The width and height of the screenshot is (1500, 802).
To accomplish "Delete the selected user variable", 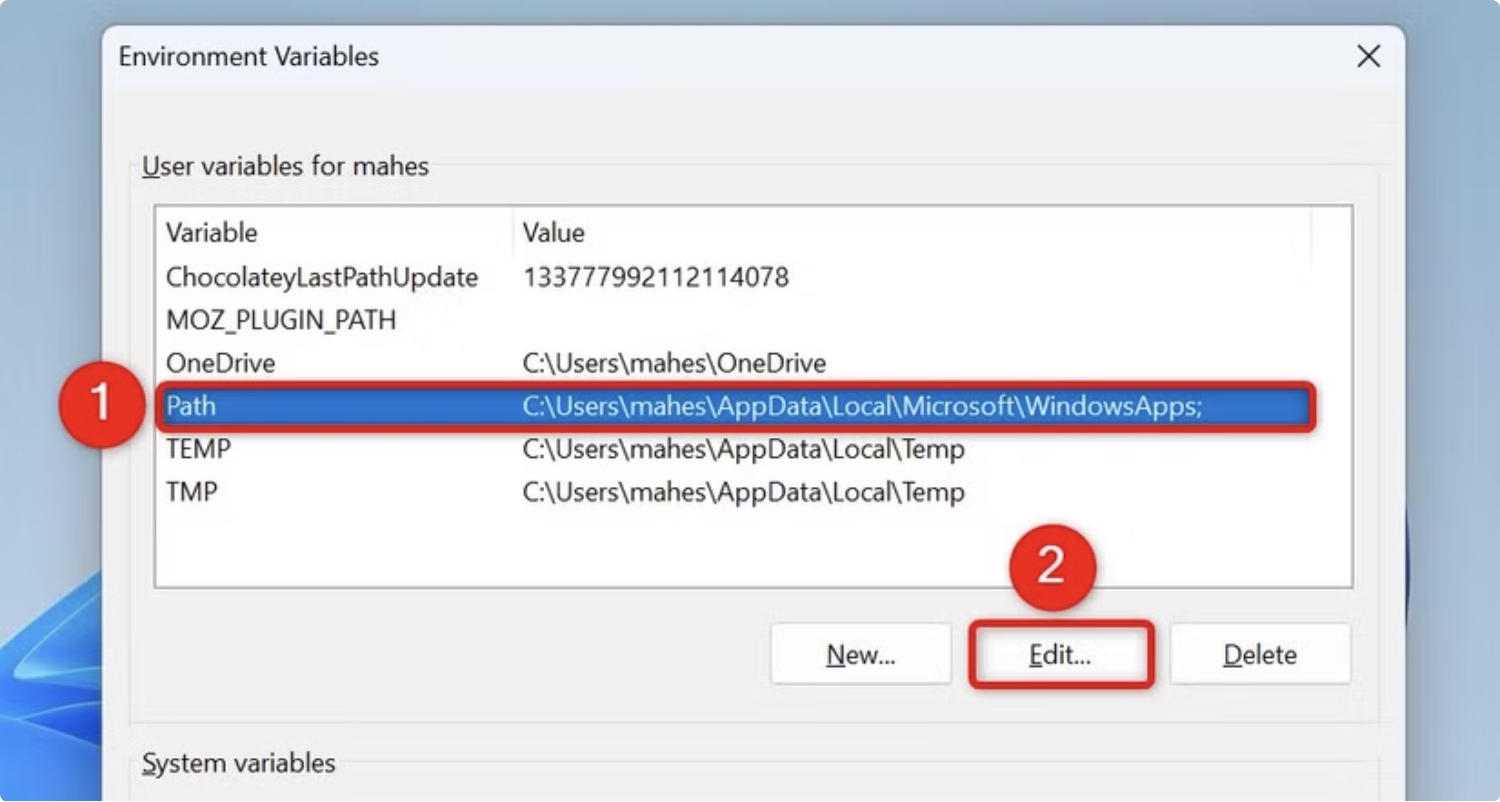I will tap(1260, 655).
